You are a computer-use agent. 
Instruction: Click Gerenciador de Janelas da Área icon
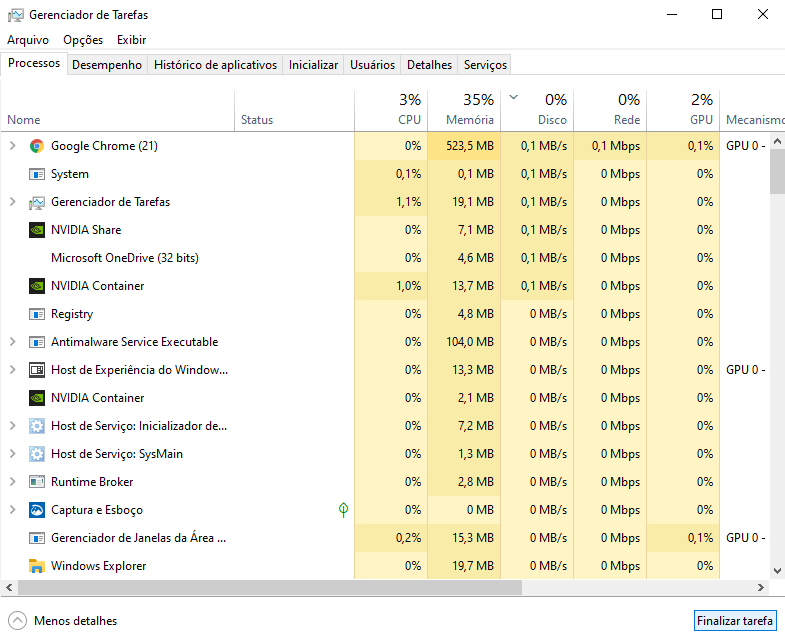point(37,538)
